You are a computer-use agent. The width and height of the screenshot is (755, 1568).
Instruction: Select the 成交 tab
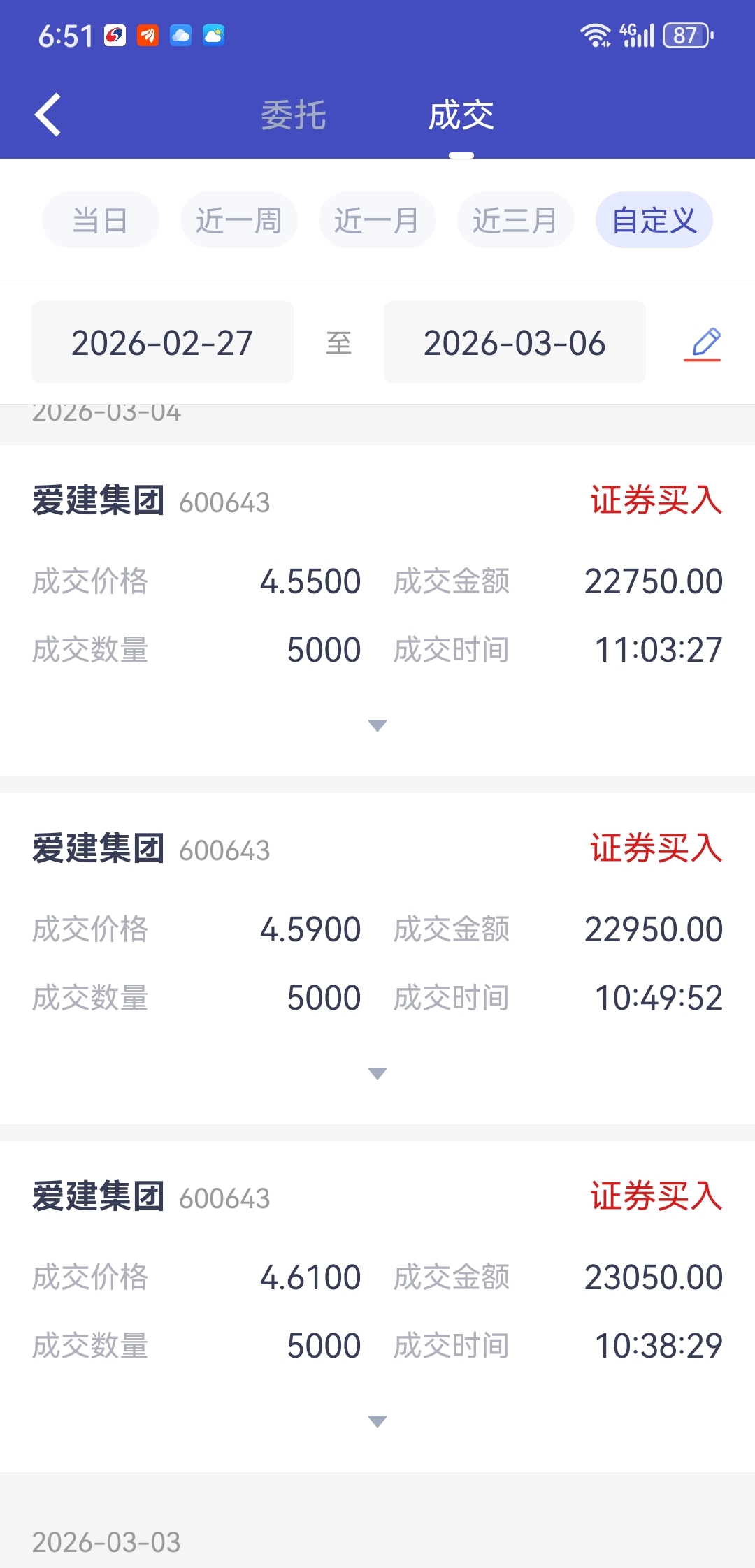pos(461,115)
